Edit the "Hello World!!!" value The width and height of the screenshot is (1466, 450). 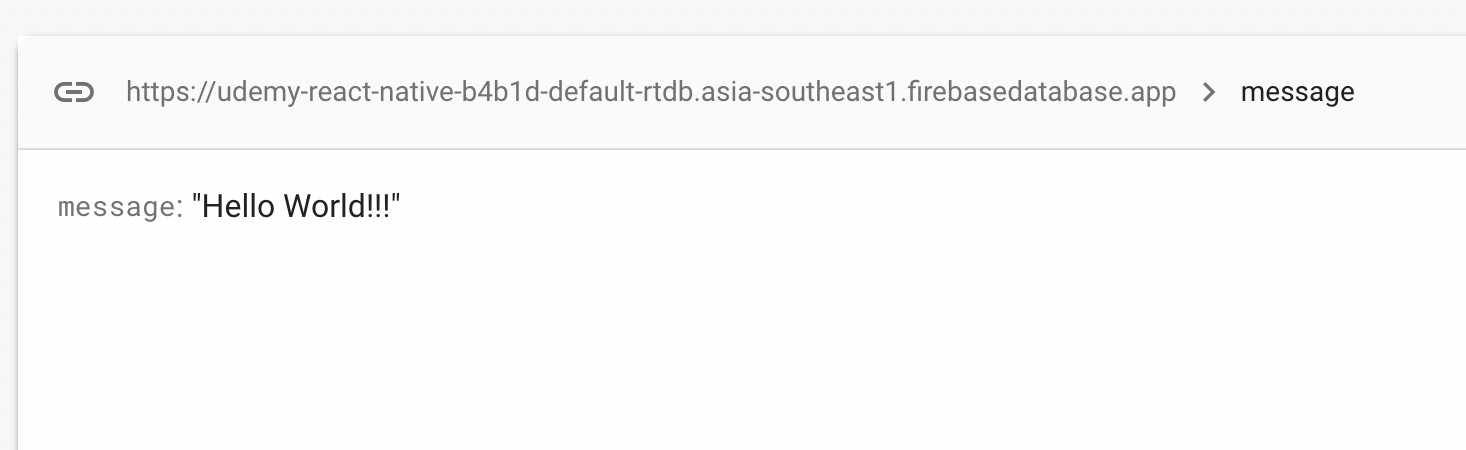tap(296, 207)
